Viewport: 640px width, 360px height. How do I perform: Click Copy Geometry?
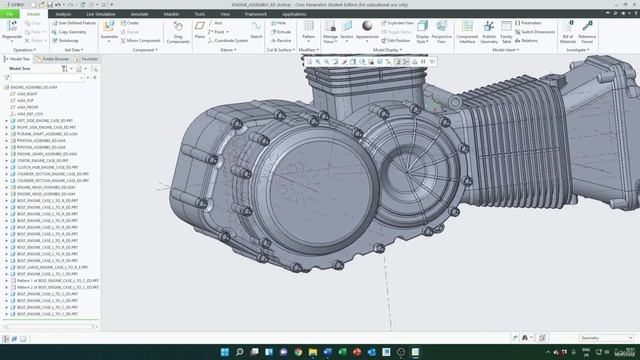pyautogui.click(x=69, y=32)
